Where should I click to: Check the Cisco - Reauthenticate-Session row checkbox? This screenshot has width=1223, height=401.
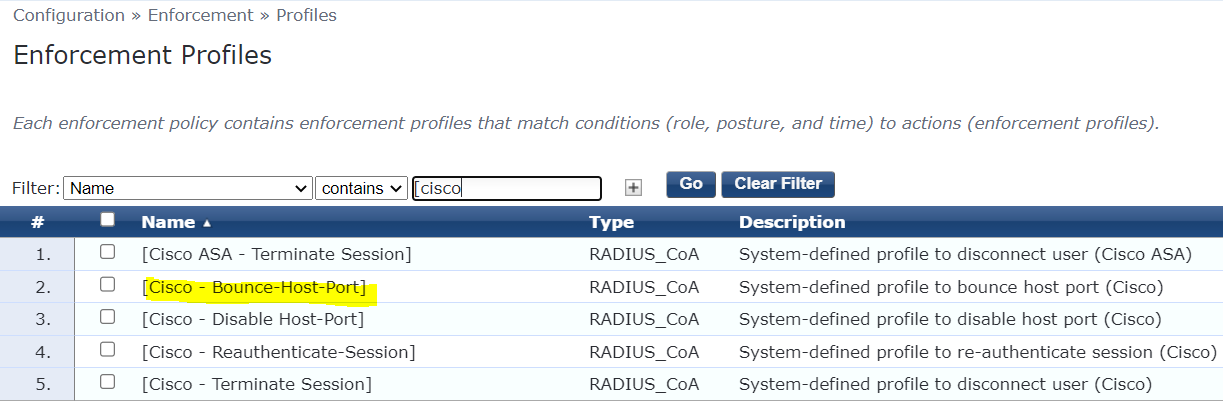(108, 350)
